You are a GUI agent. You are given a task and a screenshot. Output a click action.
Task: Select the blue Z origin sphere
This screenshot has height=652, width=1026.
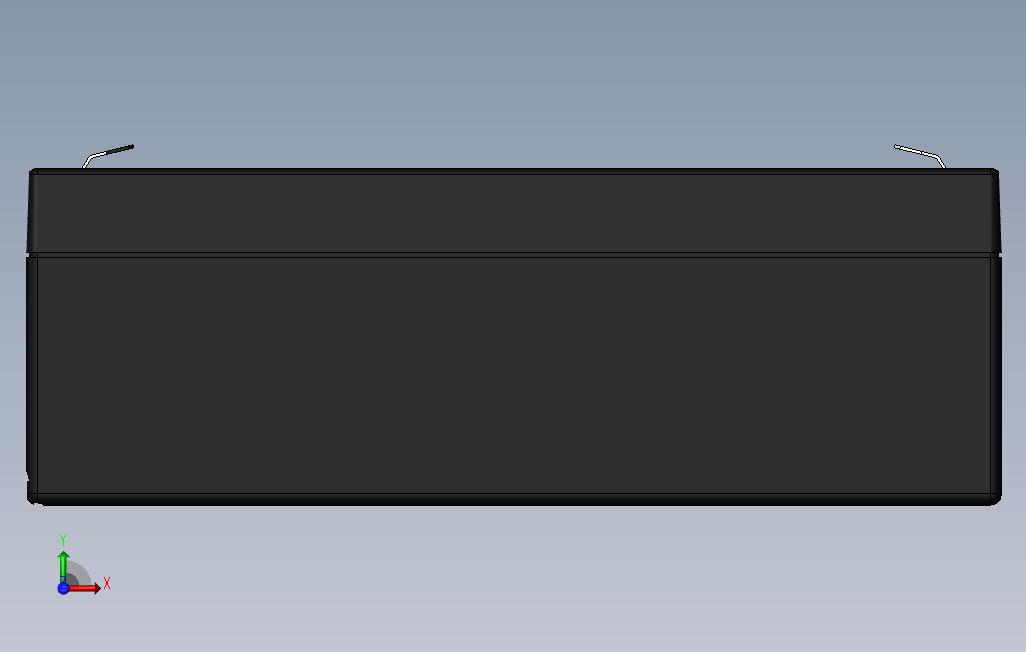(63, 588)
